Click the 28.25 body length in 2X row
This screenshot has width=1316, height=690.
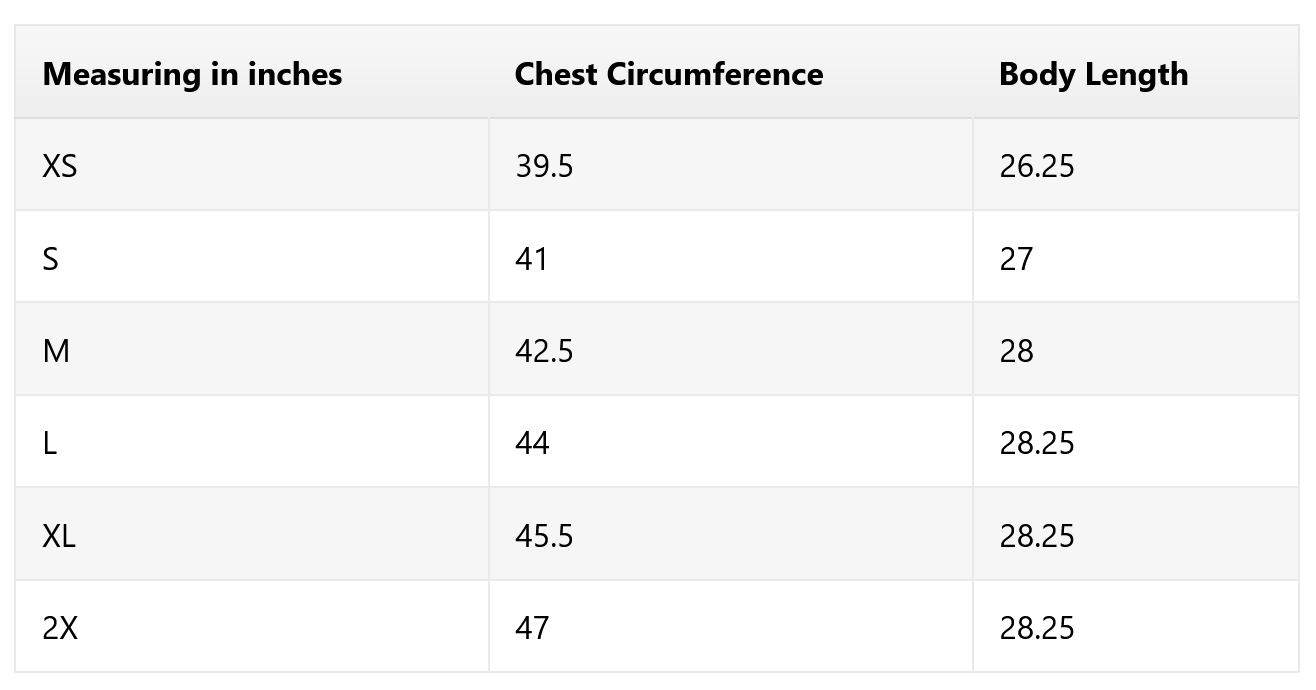pyautogui.click(x=1036, y=628)
